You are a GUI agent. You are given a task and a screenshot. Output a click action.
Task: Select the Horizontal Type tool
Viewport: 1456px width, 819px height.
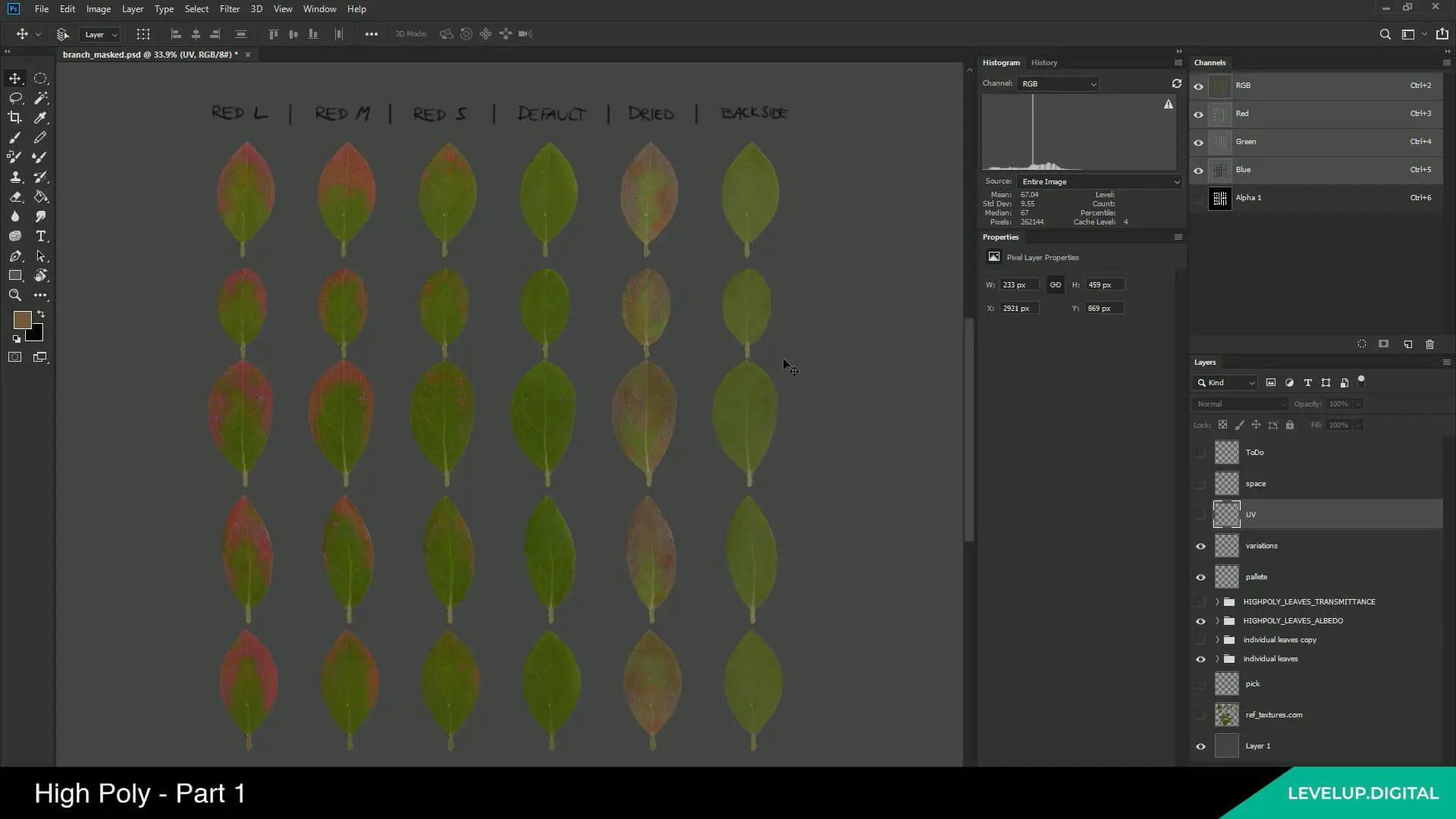click(41, 236)
